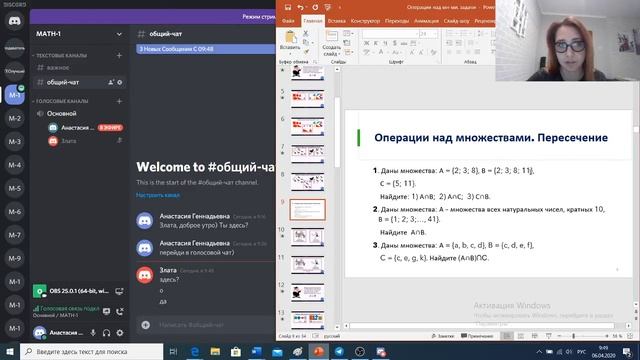Click the Copy icon in the clipboard group
This screenshot has height=360, width=640.
(305, 42)
